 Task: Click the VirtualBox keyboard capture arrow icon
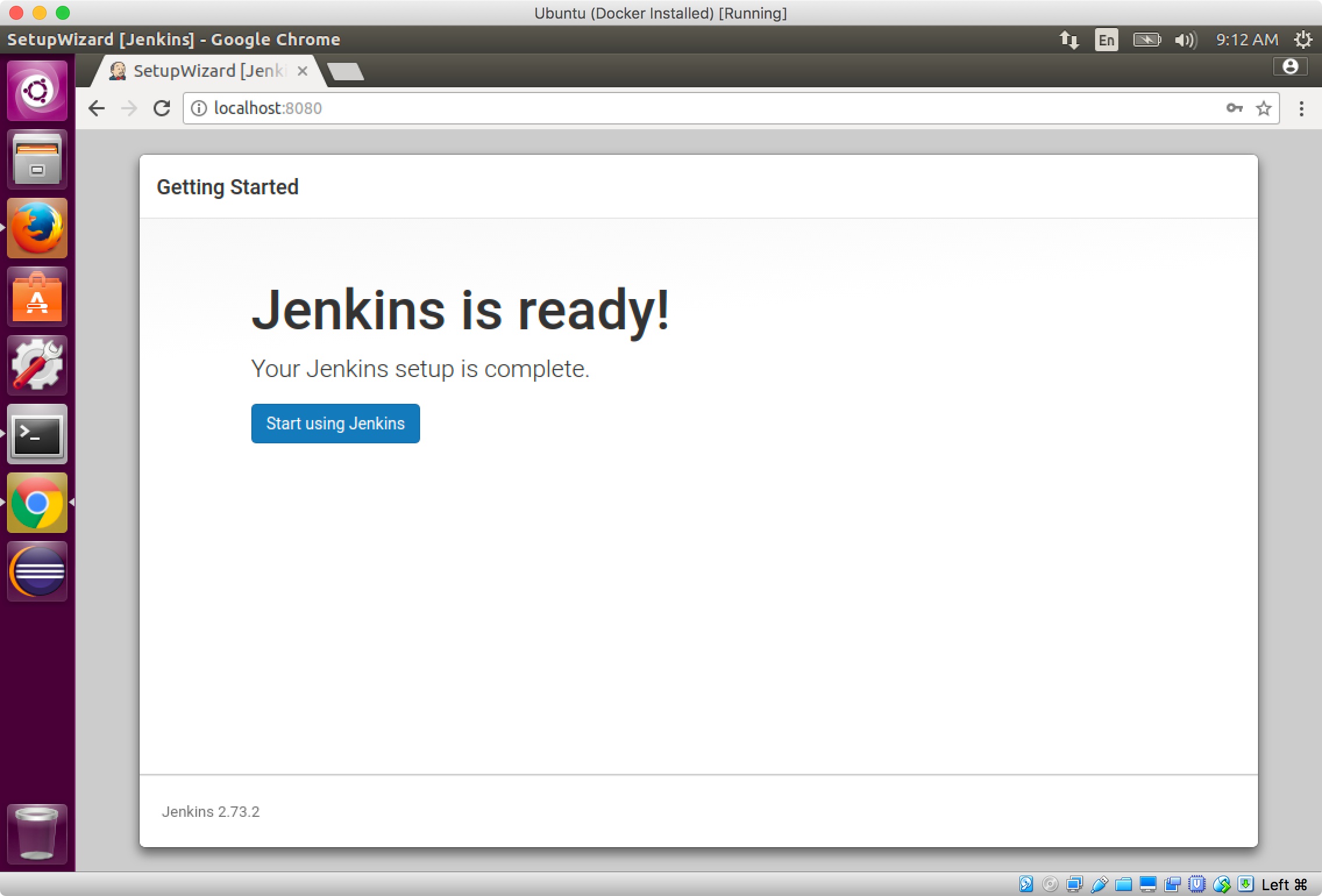tap(1246, 884)
